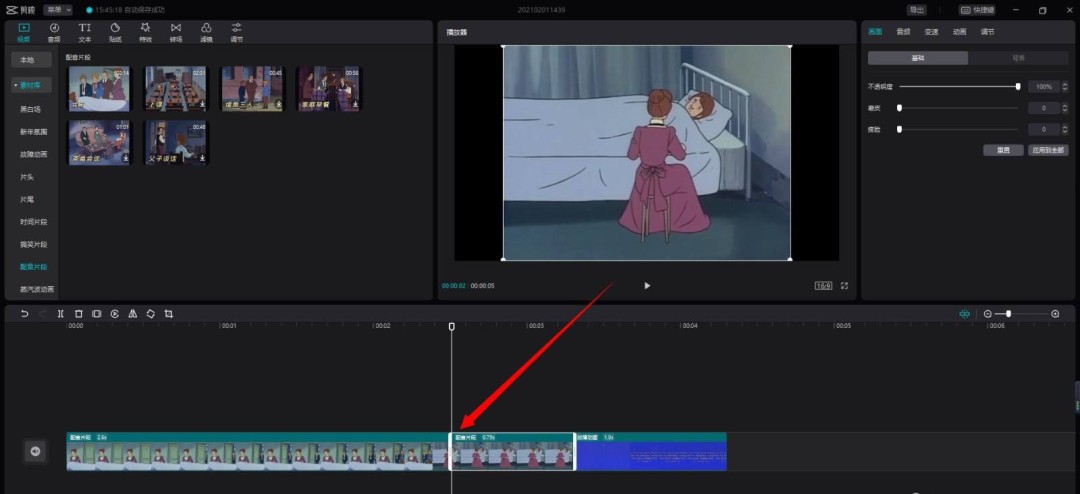Open the 转场 transitions panel
The image size is (1080, 494).
[176, 32]
